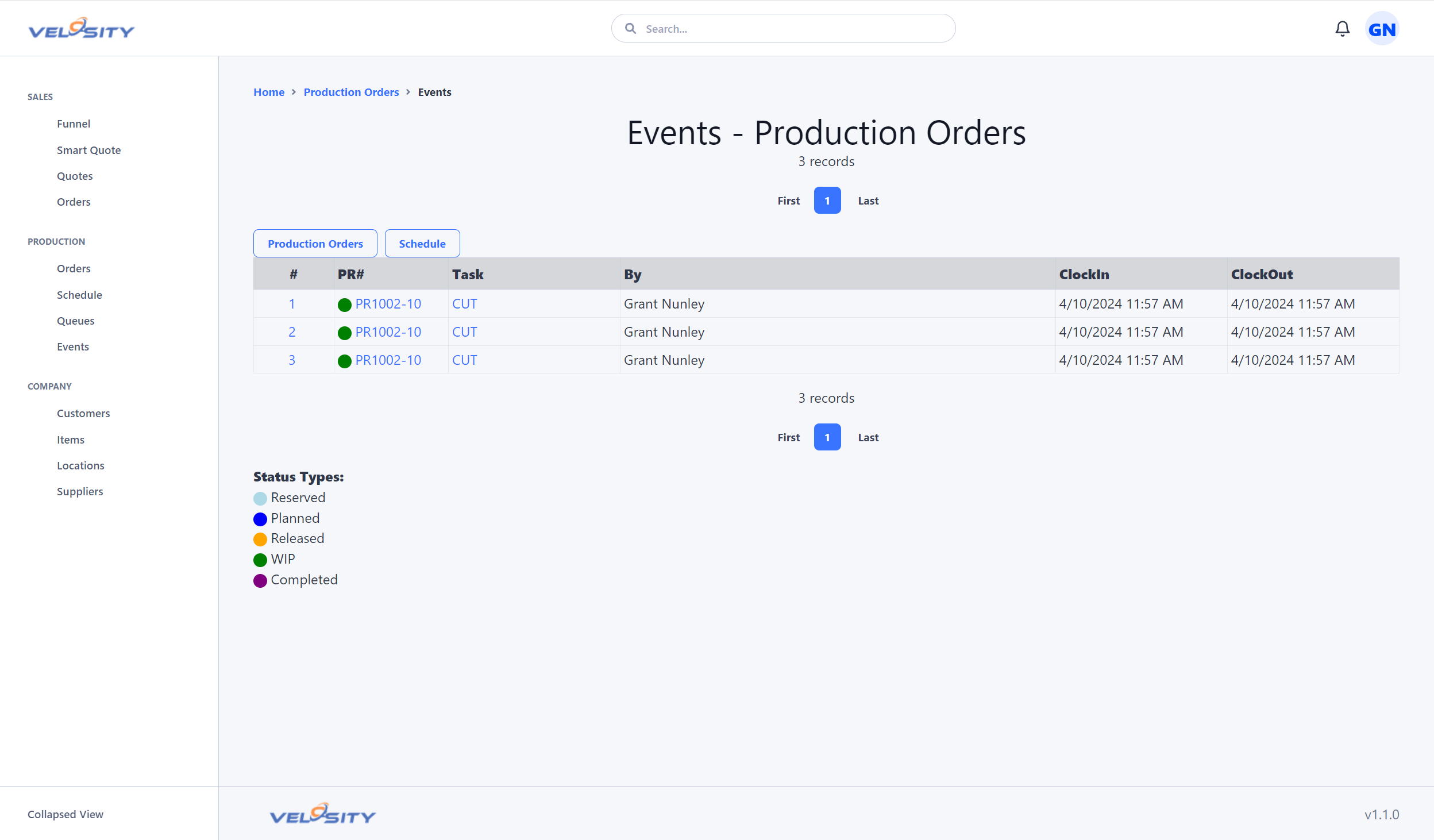Click the SALES section heading

pyautogui.click(x=40, y=97)
